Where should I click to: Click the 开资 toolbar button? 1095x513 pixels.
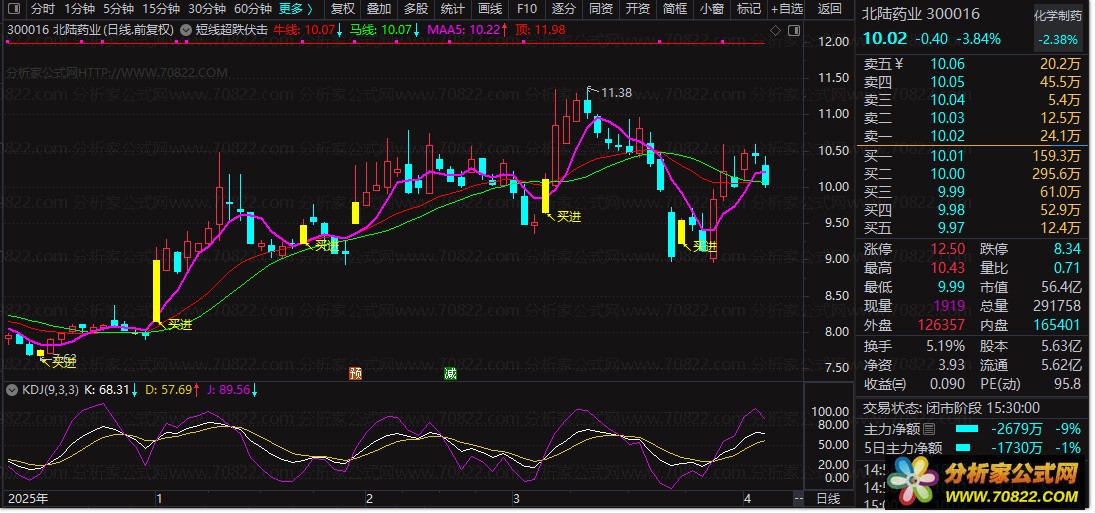click(638, 9)
